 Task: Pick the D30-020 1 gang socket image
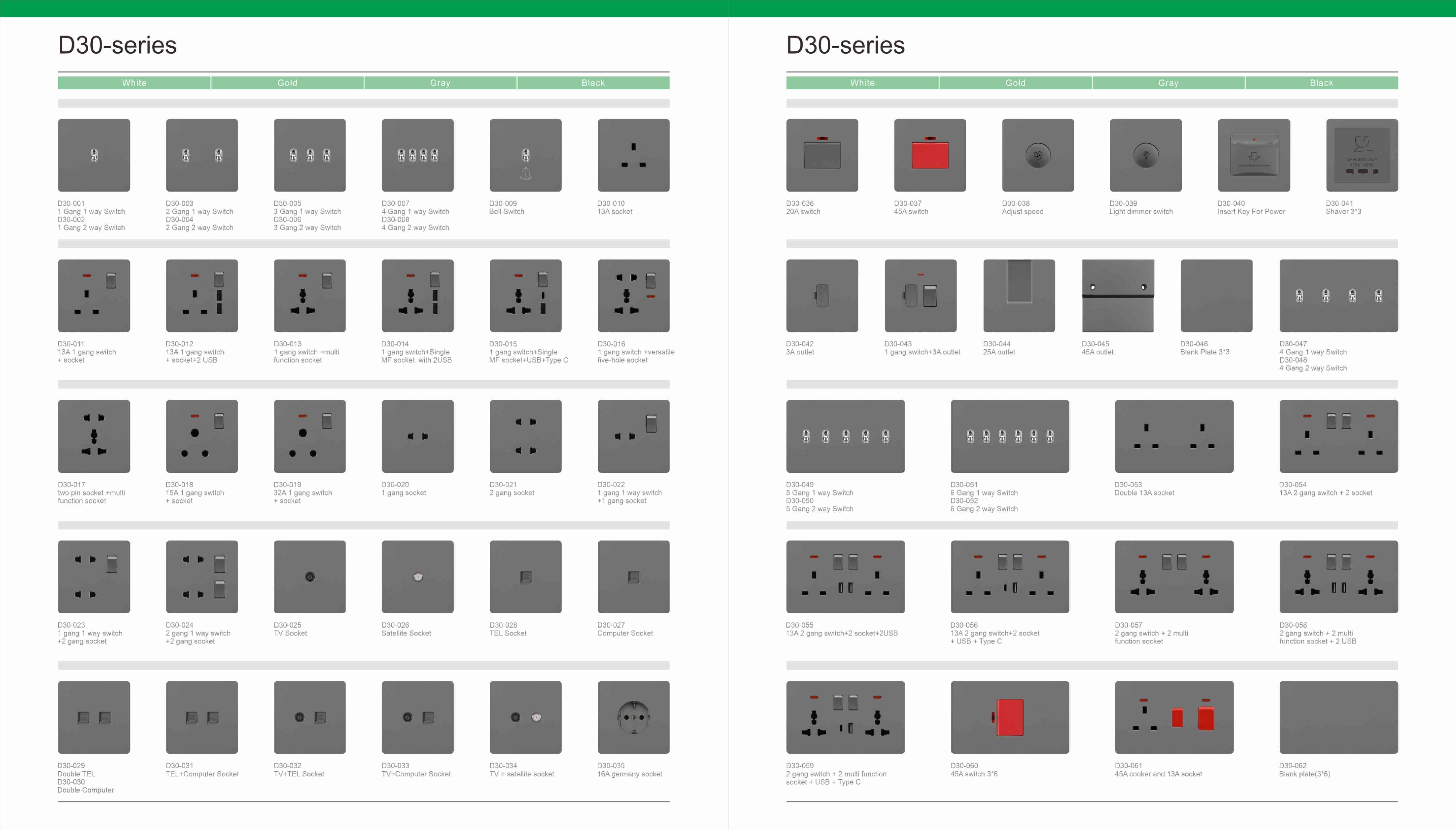pos(418,436)
